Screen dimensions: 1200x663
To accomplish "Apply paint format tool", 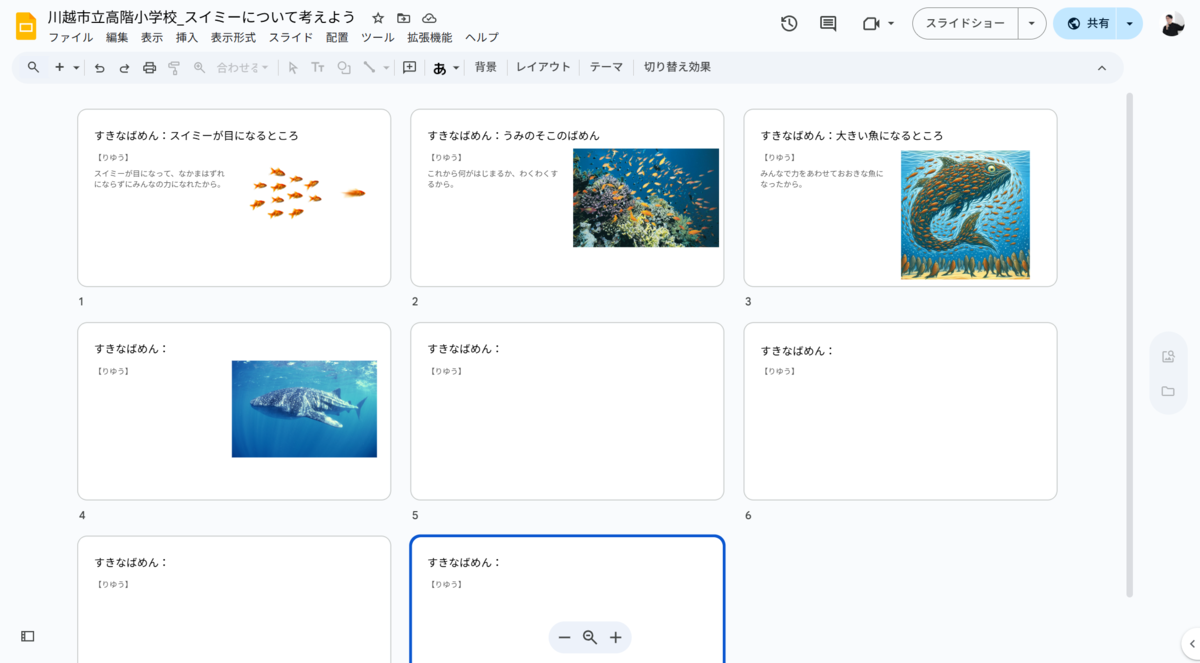I will point(174,68).
